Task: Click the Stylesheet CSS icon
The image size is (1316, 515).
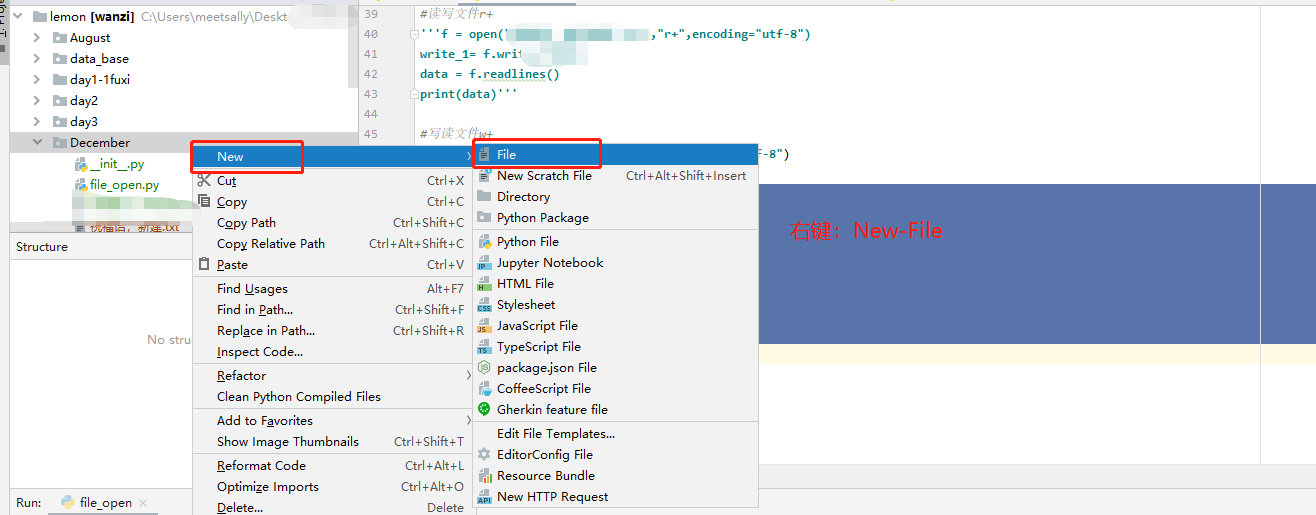Action: coord(484,305)
